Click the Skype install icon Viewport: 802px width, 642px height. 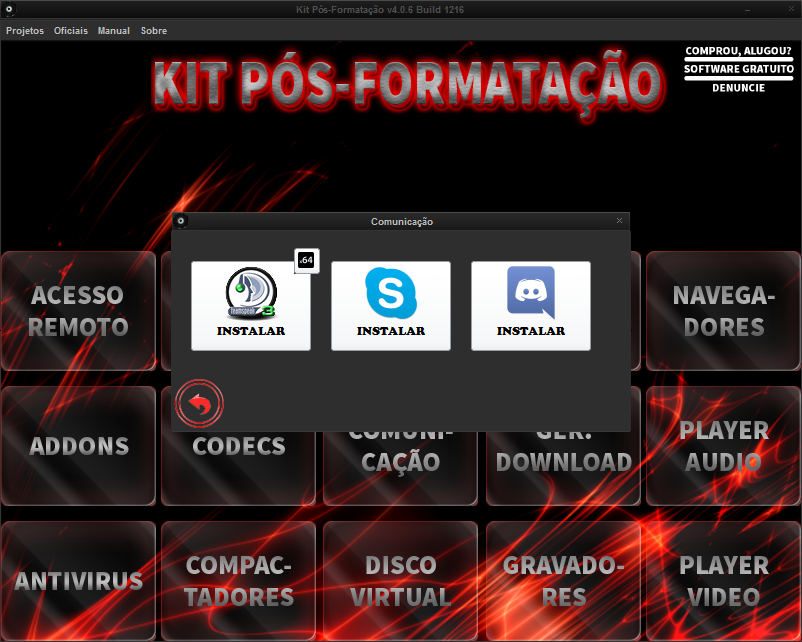pos(391,305)
